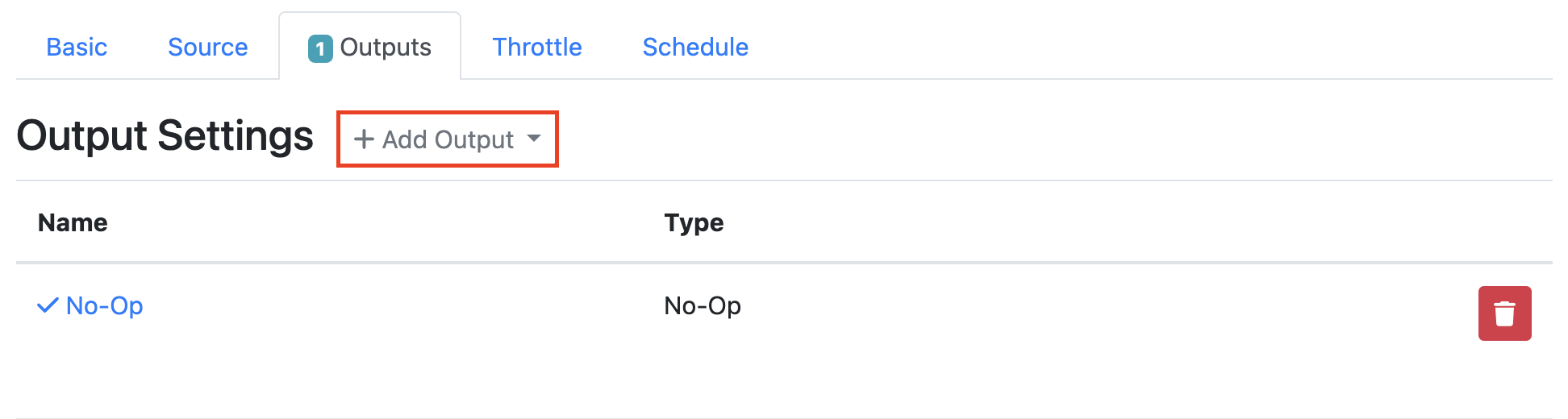Screen dimensions: 1568x419
Task: Click the plus icon in Add Output
Action: pyautogui.click(x=364, y=139)
